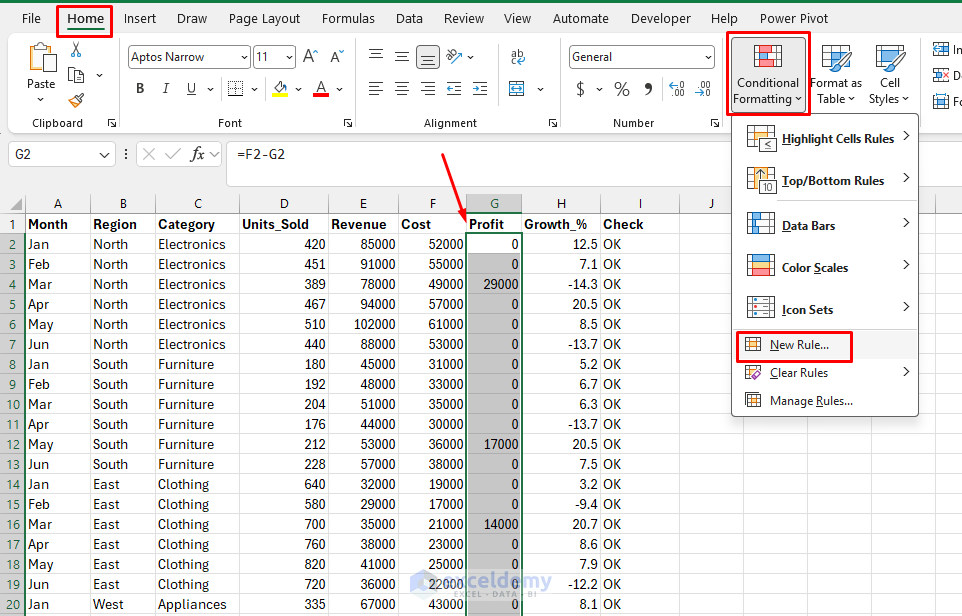The height and width of the screenshot is (616, 962).
Task: Apply Top Align to cells
Action: point(376,56)
